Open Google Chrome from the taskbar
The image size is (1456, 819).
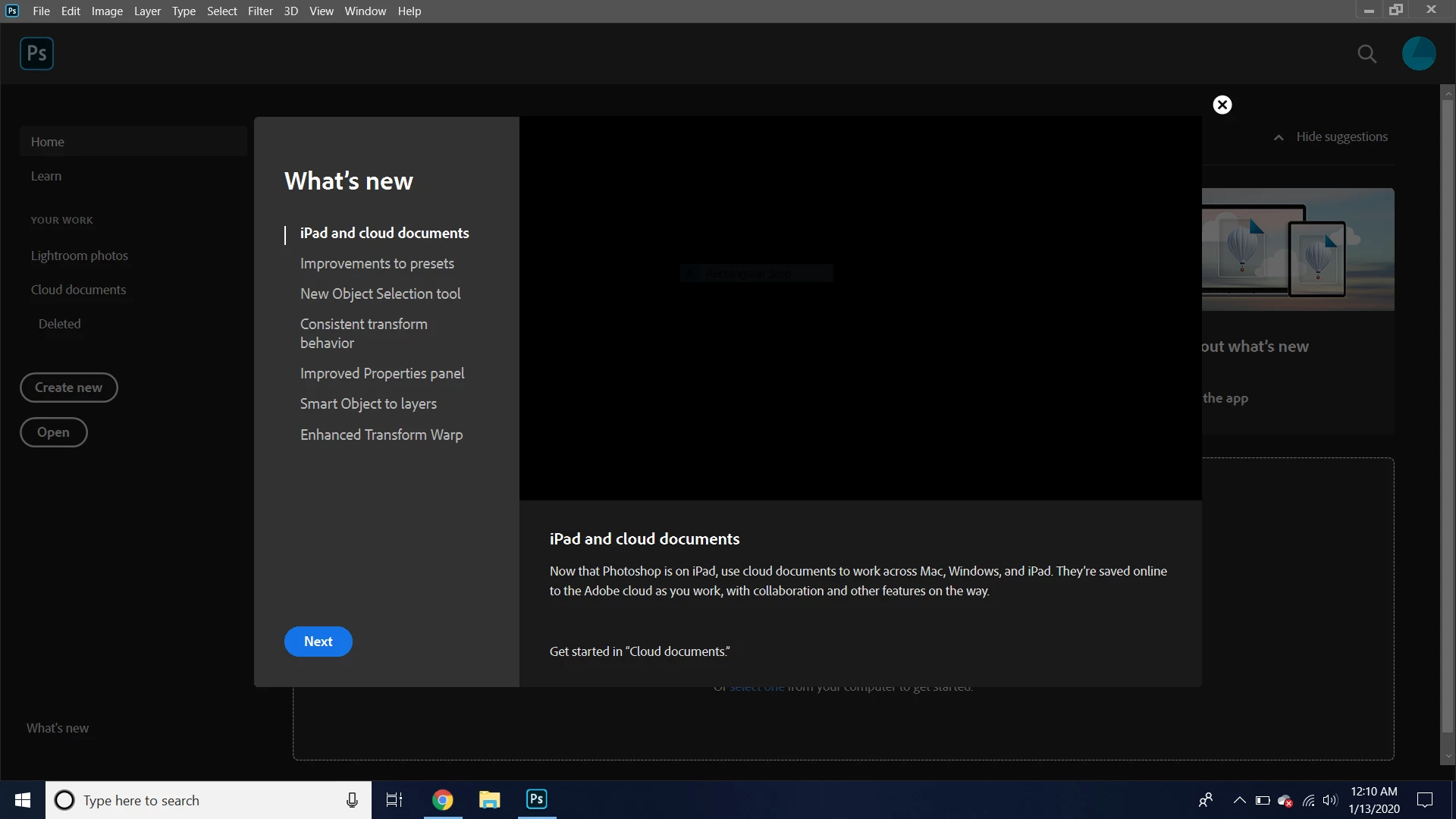point(442,800)
